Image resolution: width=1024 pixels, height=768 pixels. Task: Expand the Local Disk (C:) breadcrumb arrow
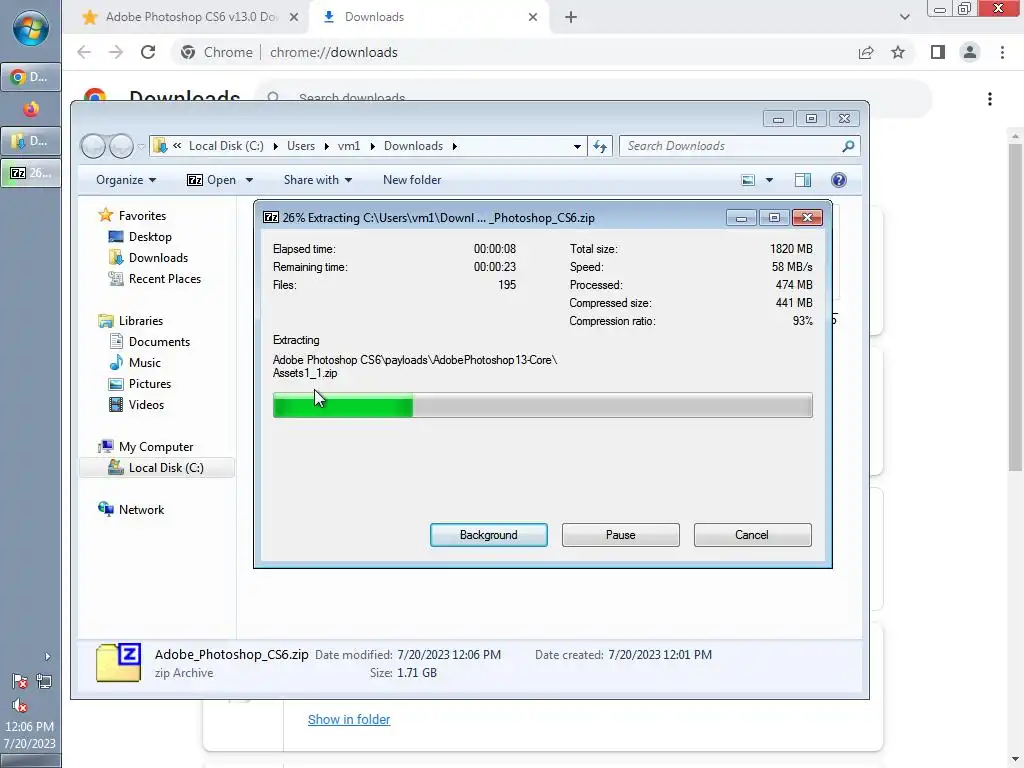(x=275, y=146)
